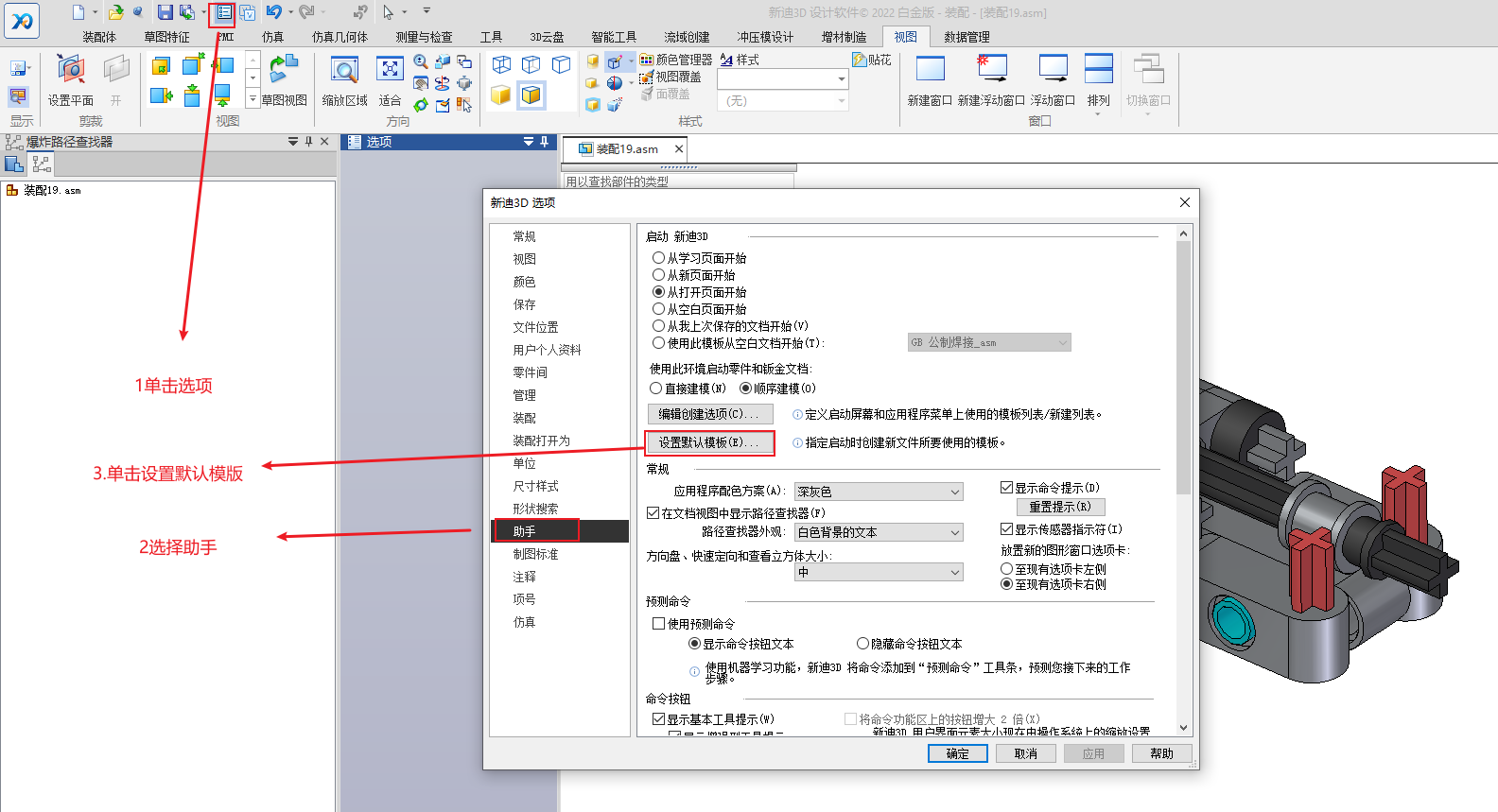Open the options list icon in quick toolbar
This screenshot has width=1498, height=812.
223,12
